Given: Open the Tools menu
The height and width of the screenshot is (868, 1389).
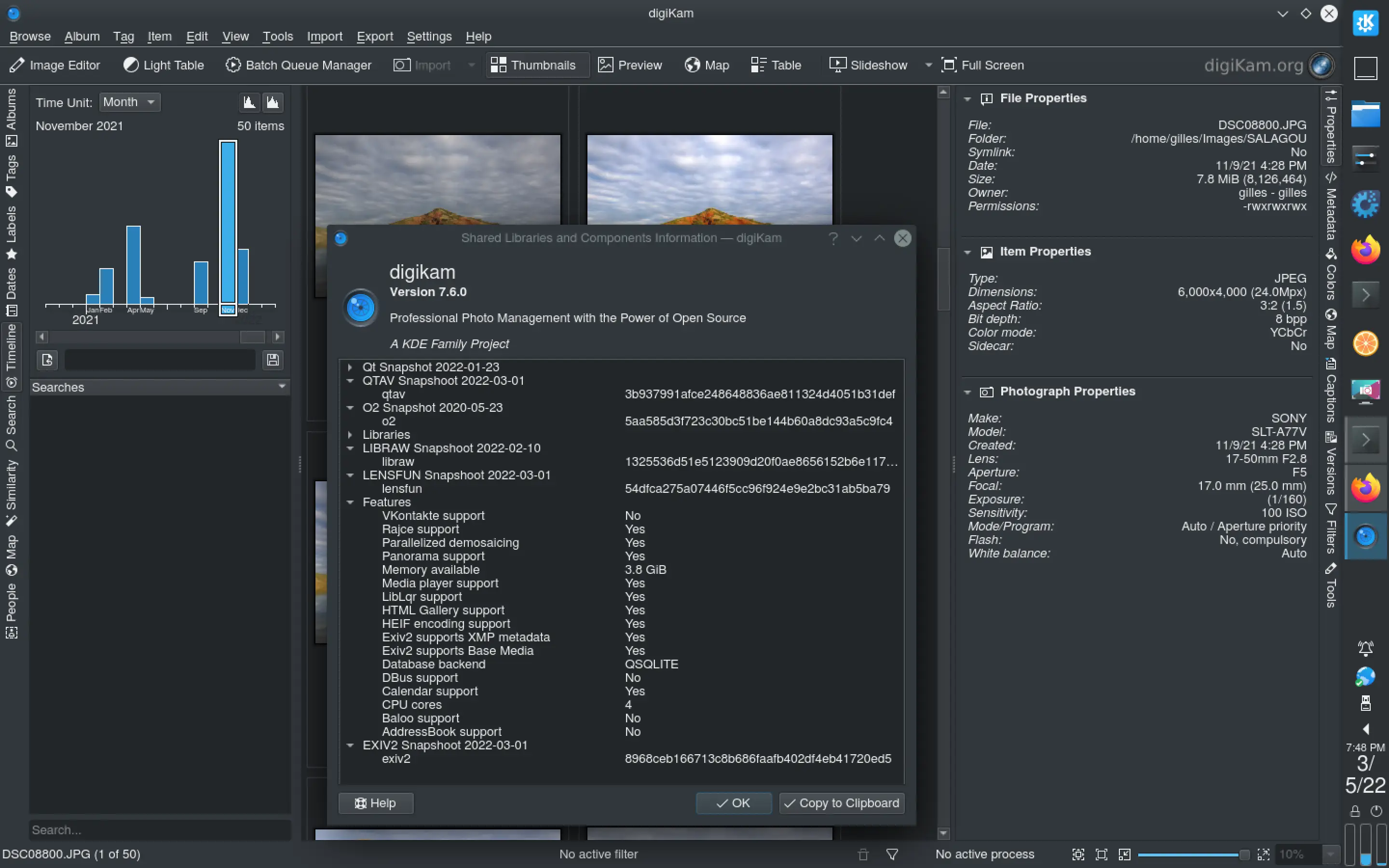Looking at the screenshot, I should [278, 36].
